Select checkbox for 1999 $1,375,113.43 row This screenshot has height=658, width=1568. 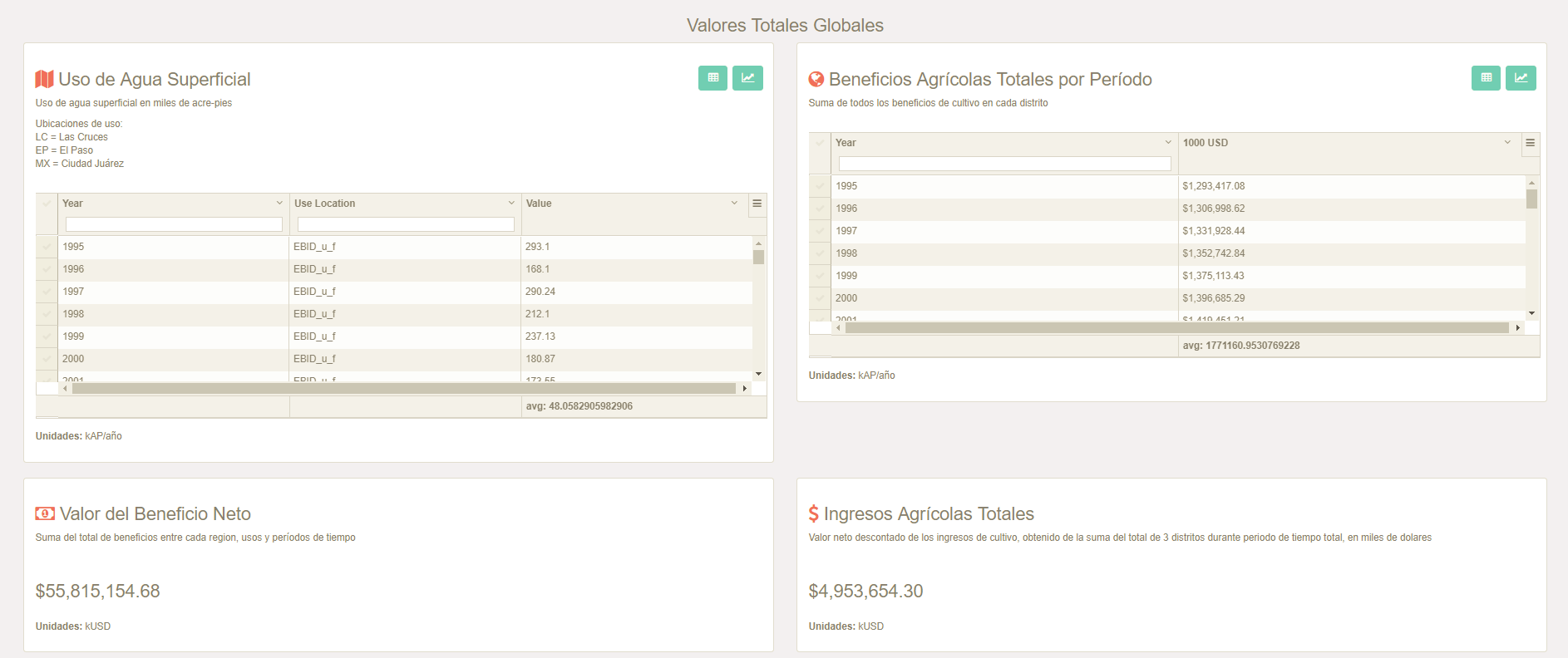[821, 276]
